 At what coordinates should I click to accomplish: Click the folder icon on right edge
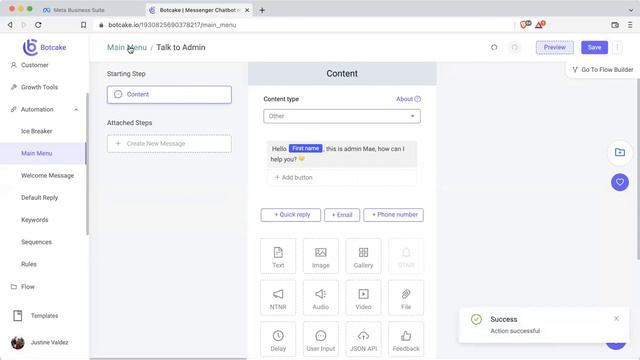[620, 152]
